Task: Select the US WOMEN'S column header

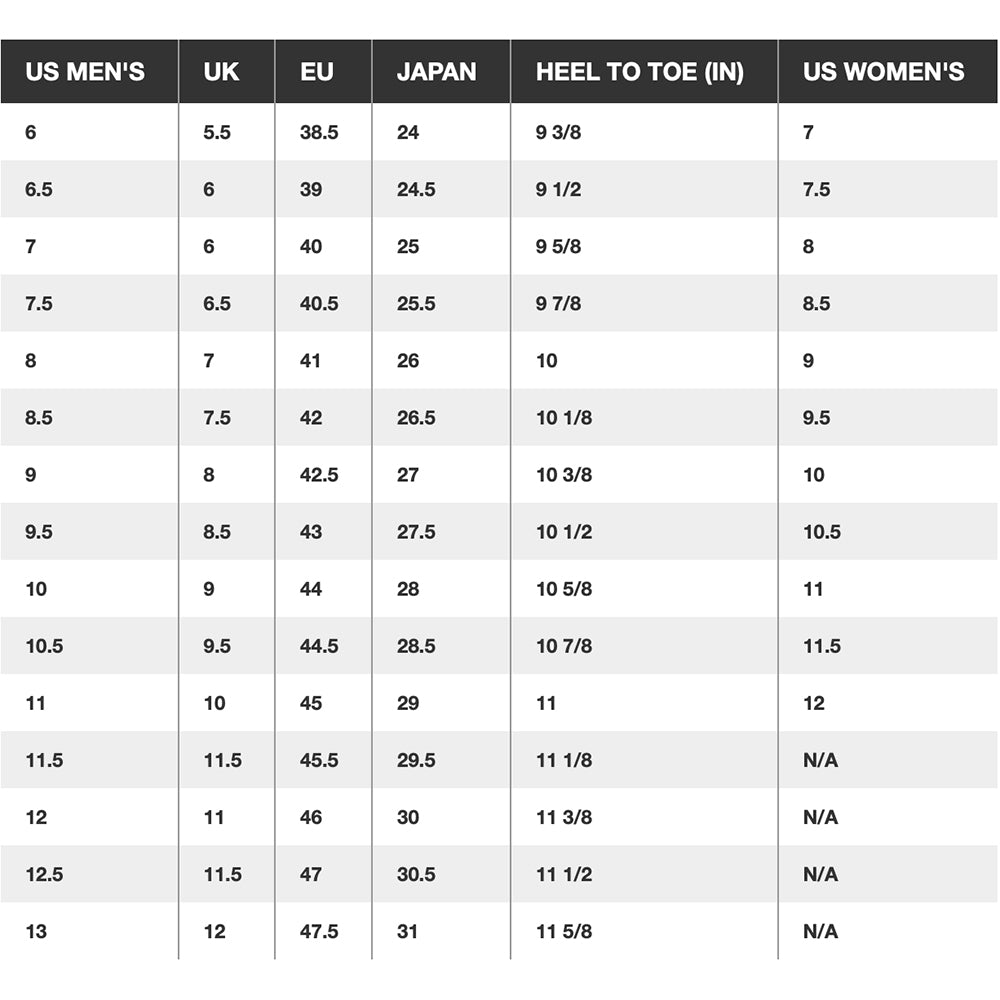Action: point(884,72)
